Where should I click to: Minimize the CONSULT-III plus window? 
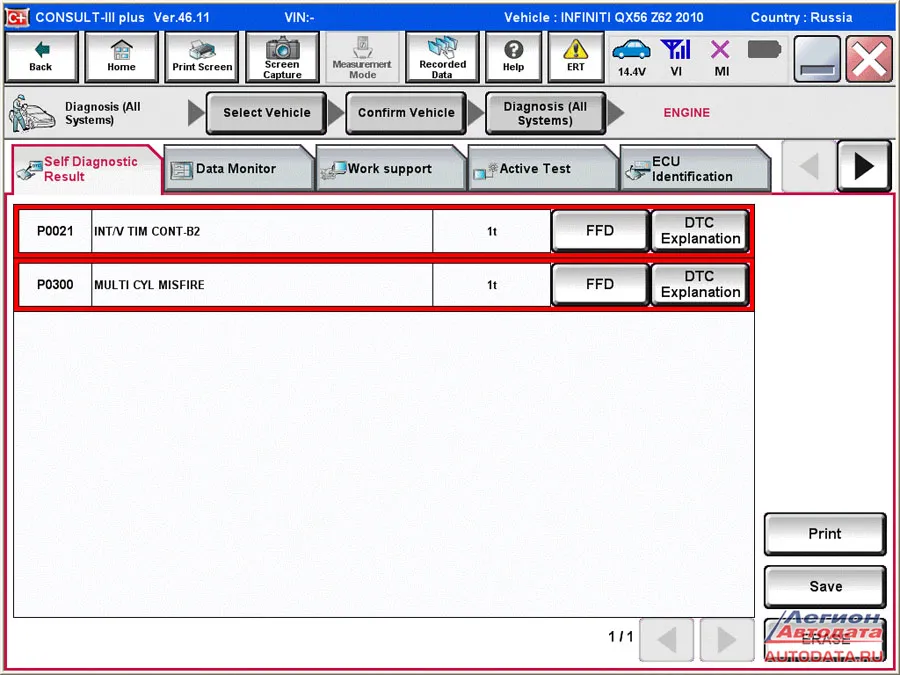tap(817, 59)
